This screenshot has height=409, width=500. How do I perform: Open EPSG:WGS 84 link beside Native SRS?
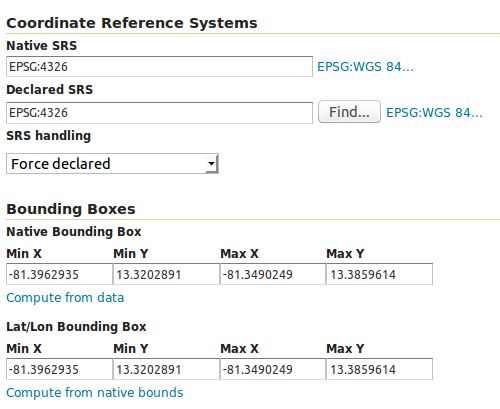(365, 67)
